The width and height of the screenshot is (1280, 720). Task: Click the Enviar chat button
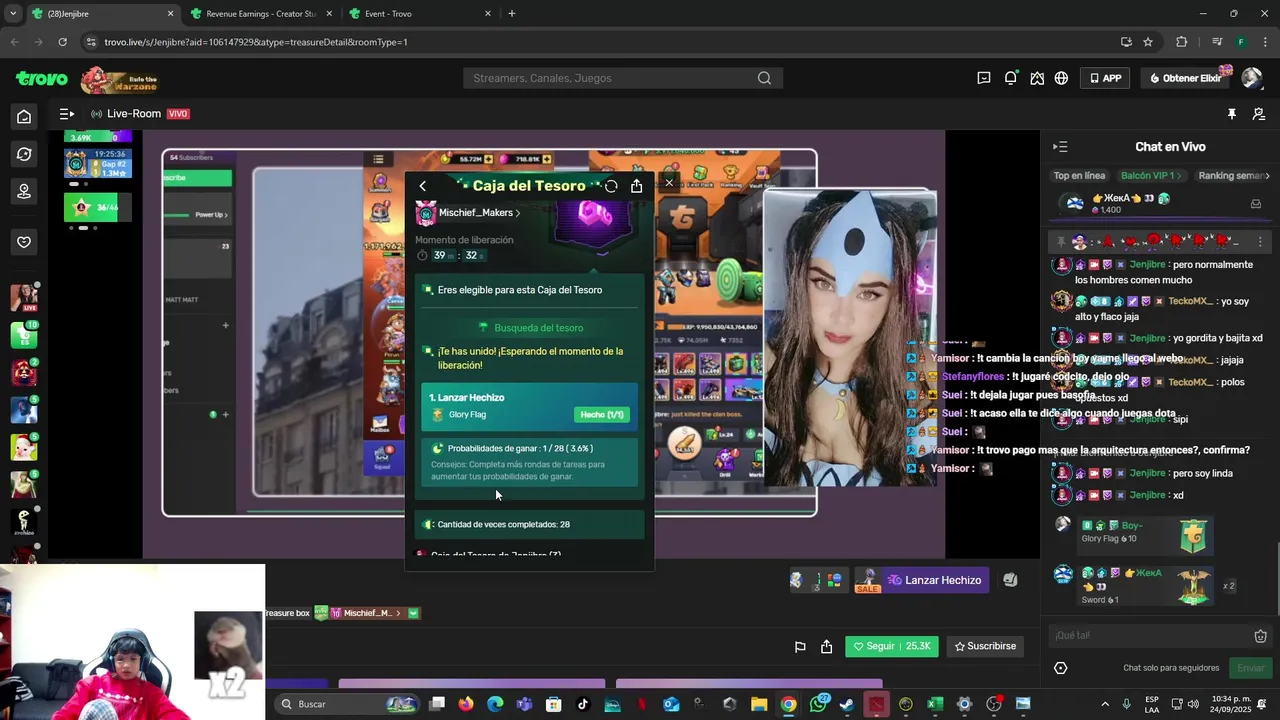pos(1251,668)
